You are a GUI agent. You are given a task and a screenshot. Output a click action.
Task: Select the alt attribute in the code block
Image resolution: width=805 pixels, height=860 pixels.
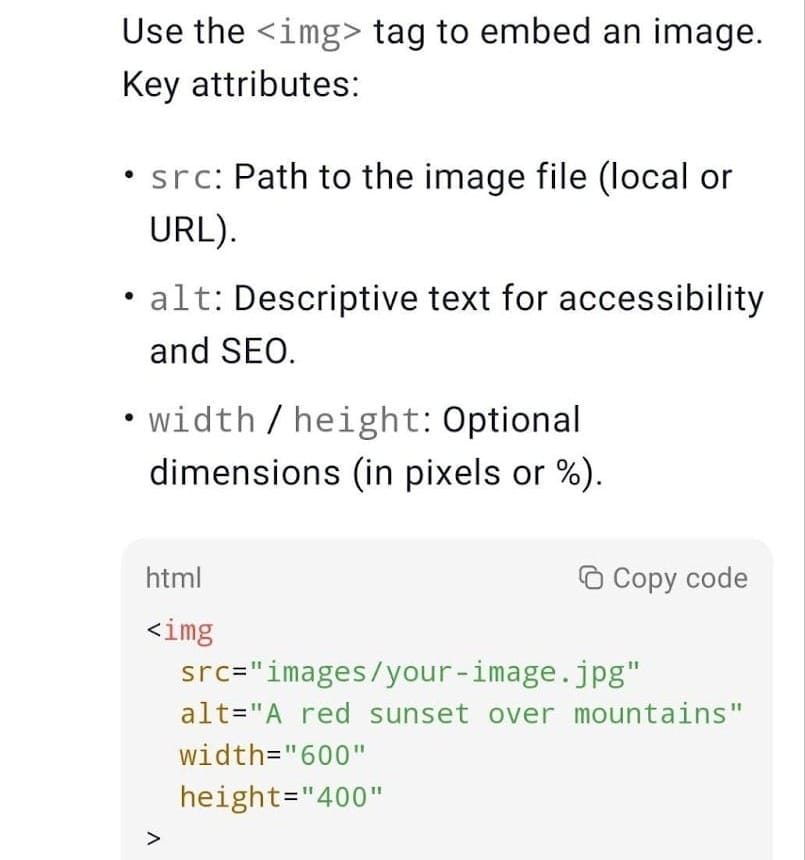208,714
